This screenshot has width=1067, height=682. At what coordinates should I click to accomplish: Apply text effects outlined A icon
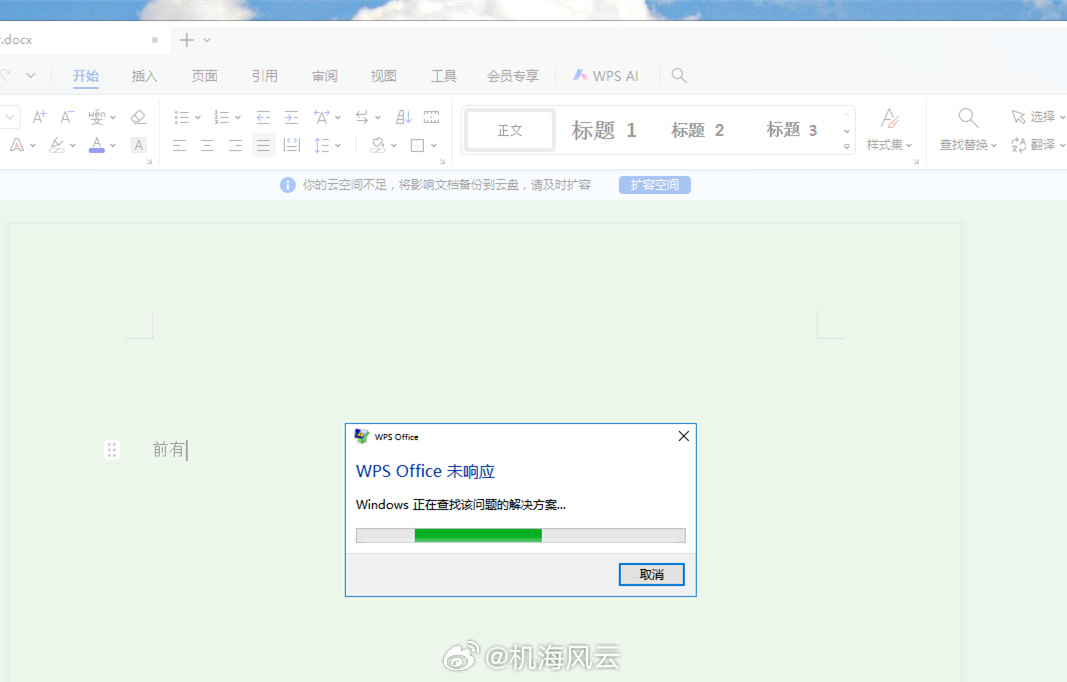click(x=16, y=145)
